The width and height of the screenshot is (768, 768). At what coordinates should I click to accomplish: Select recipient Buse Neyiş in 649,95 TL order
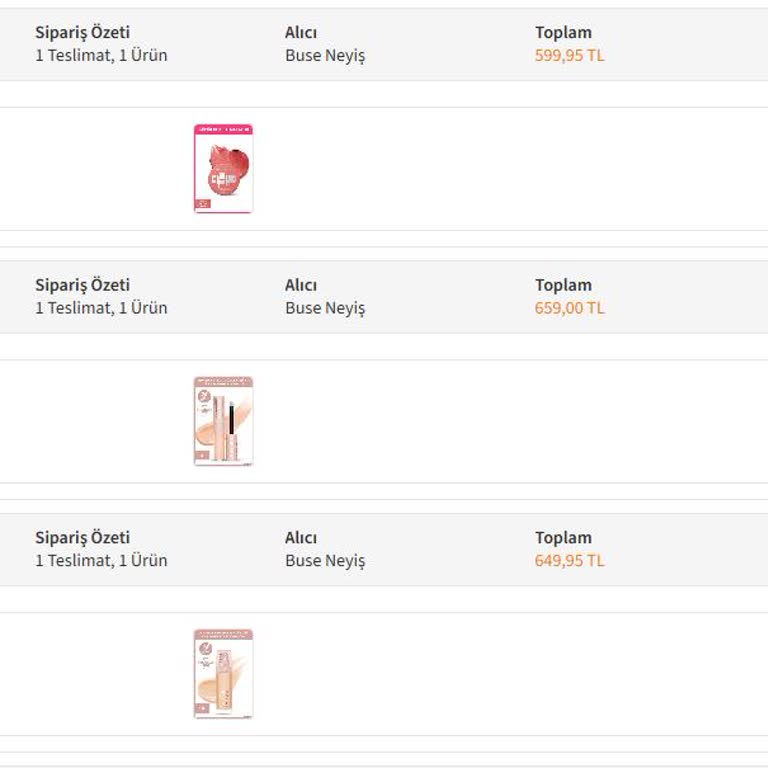[325, 561]
